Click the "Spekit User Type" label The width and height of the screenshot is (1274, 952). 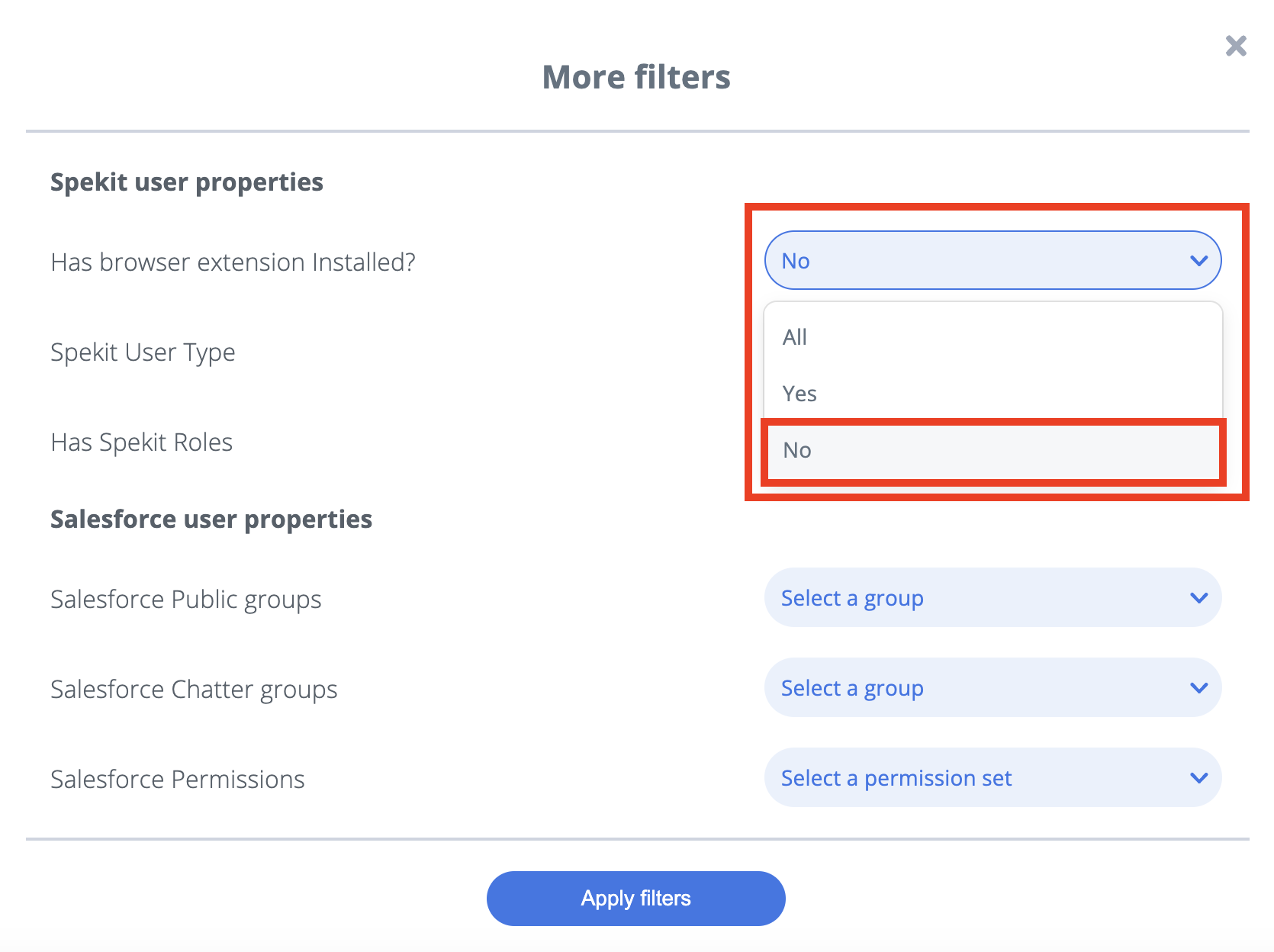[x=143, y=353]
